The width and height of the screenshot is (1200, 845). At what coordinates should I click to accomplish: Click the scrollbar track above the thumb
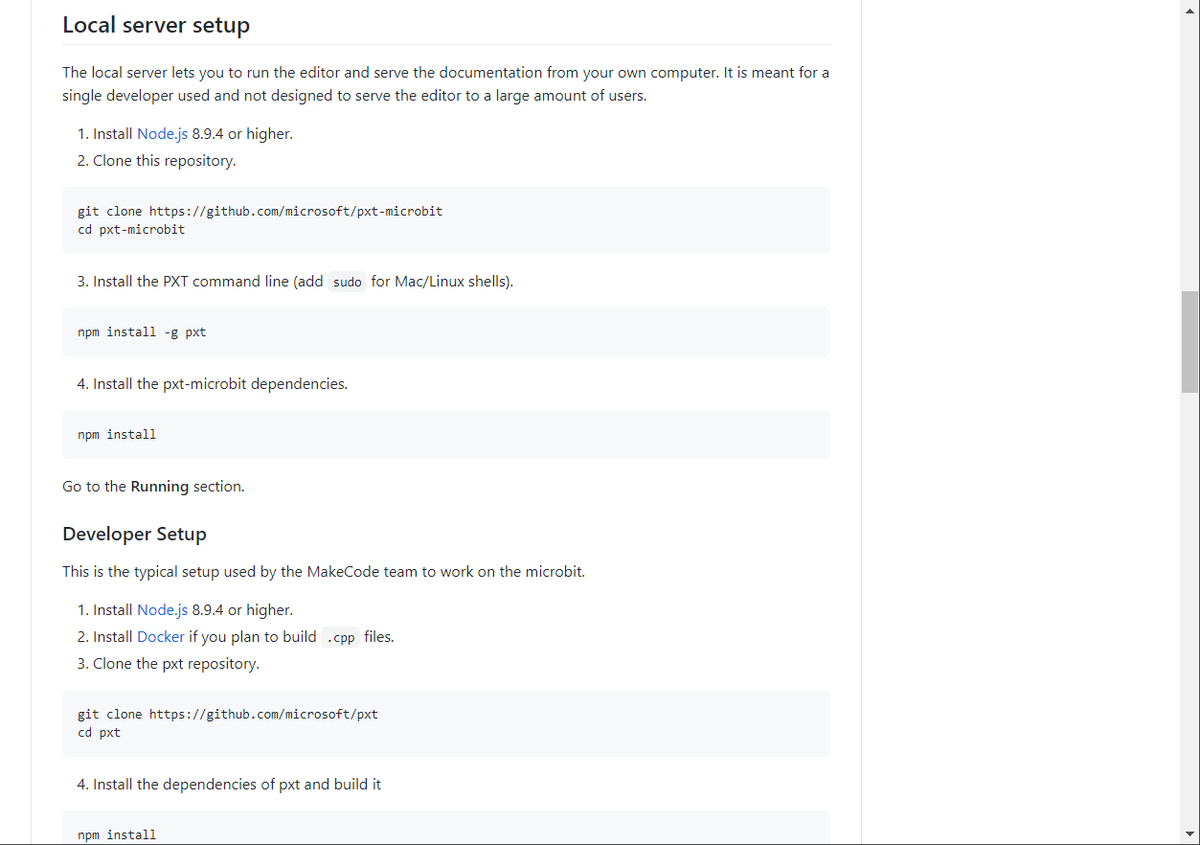[1190, 155]
